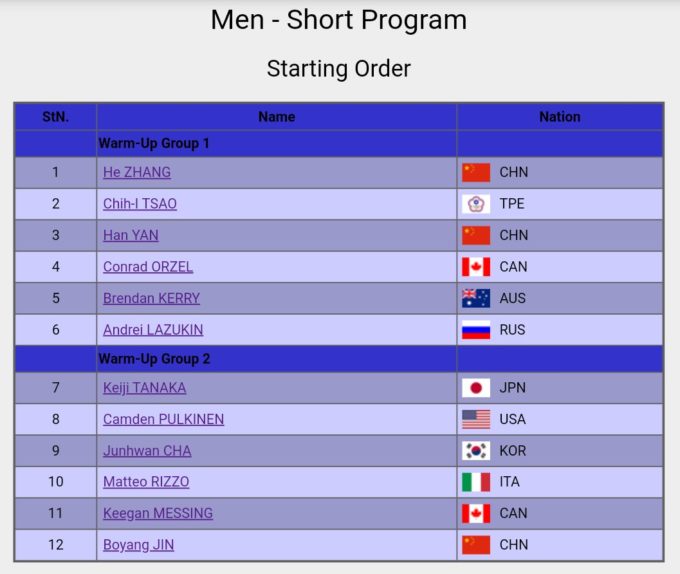Open Camden PULKINEN profile link
Viewport: 680px width, 574px height.
[163, 419]
